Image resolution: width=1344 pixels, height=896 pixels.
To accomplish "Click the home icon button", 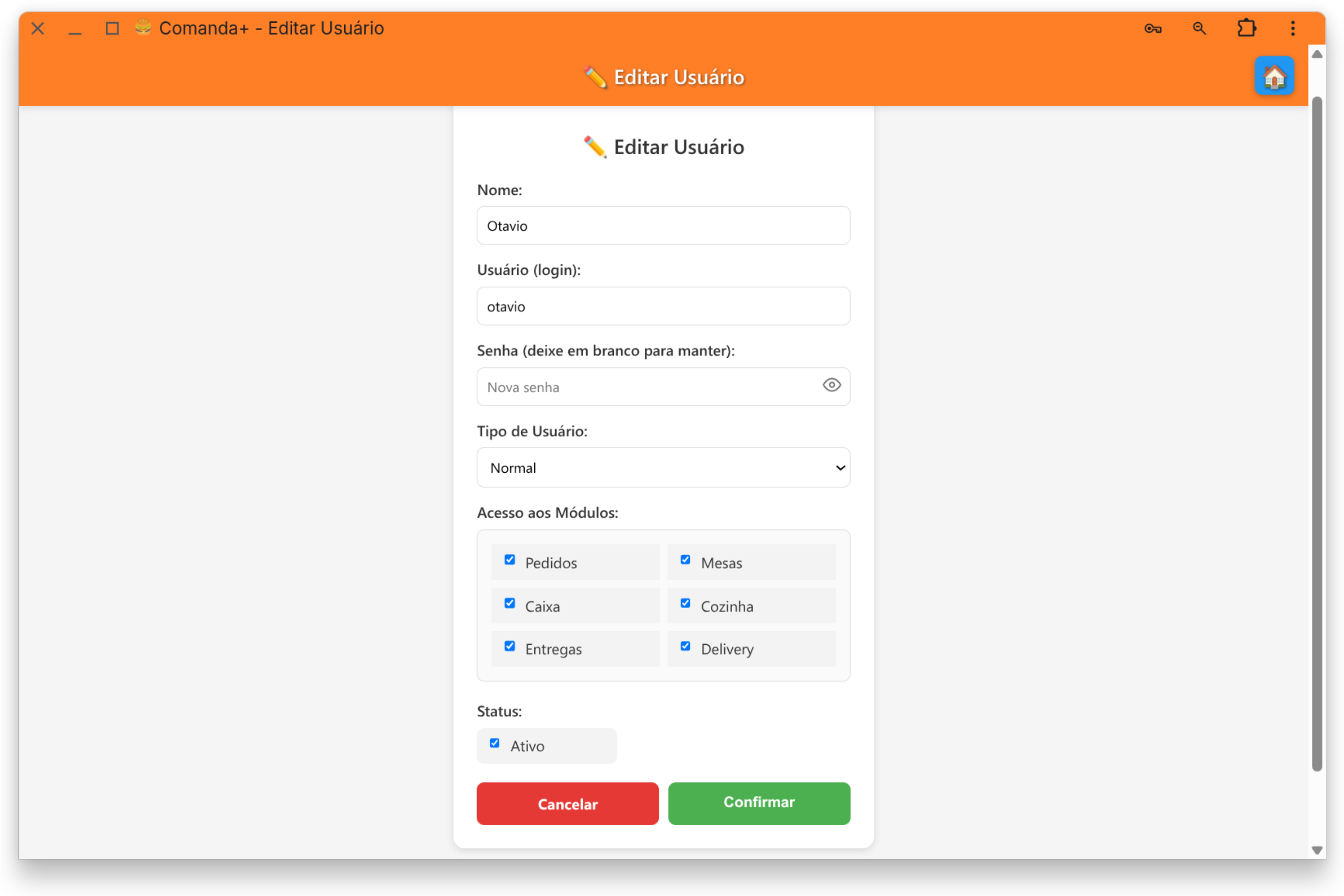I will (x=1274, y=76).
